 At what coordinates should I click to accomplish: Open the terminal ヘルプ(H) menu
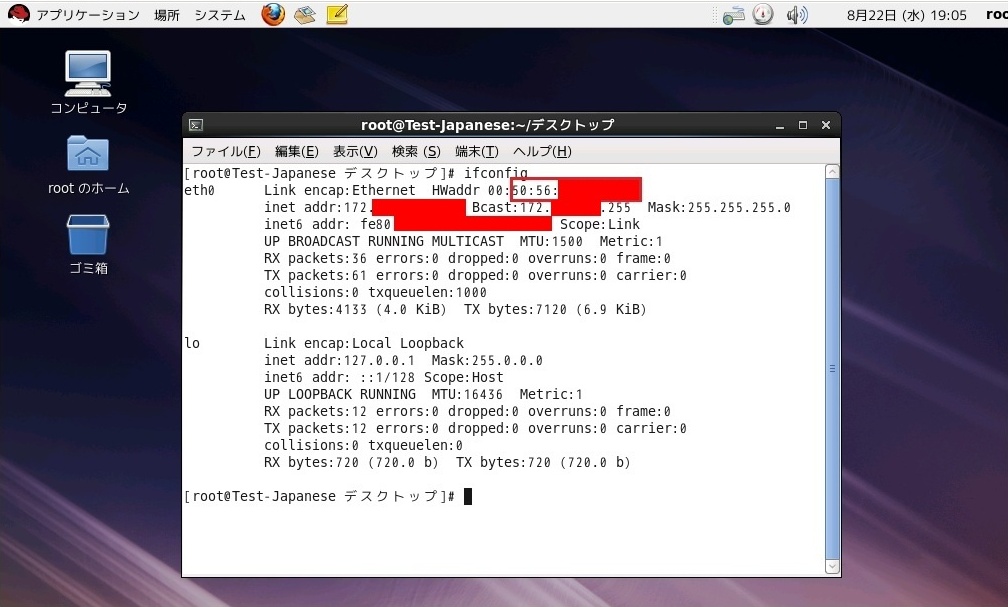pos(542,151)
